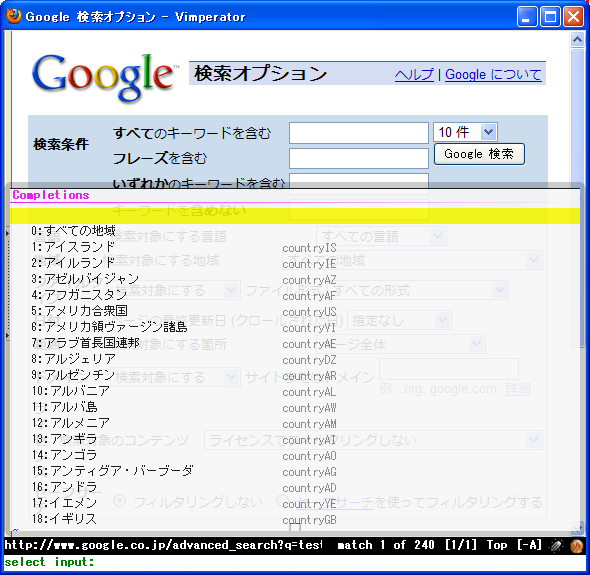Image resolution: width=590 pixels, height=575 pixels.
Task: Open the Google について link
Action: [493, 75]
